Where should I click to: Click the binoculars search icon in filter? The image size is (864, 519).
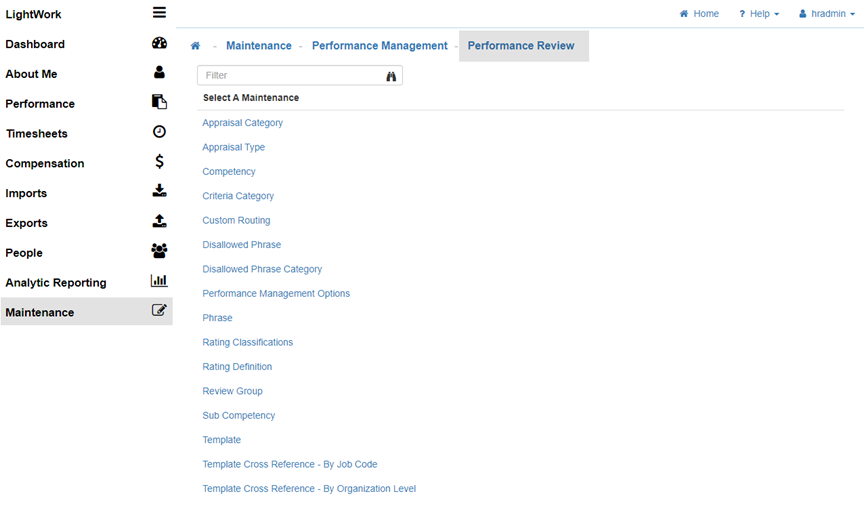click(391, 76)
